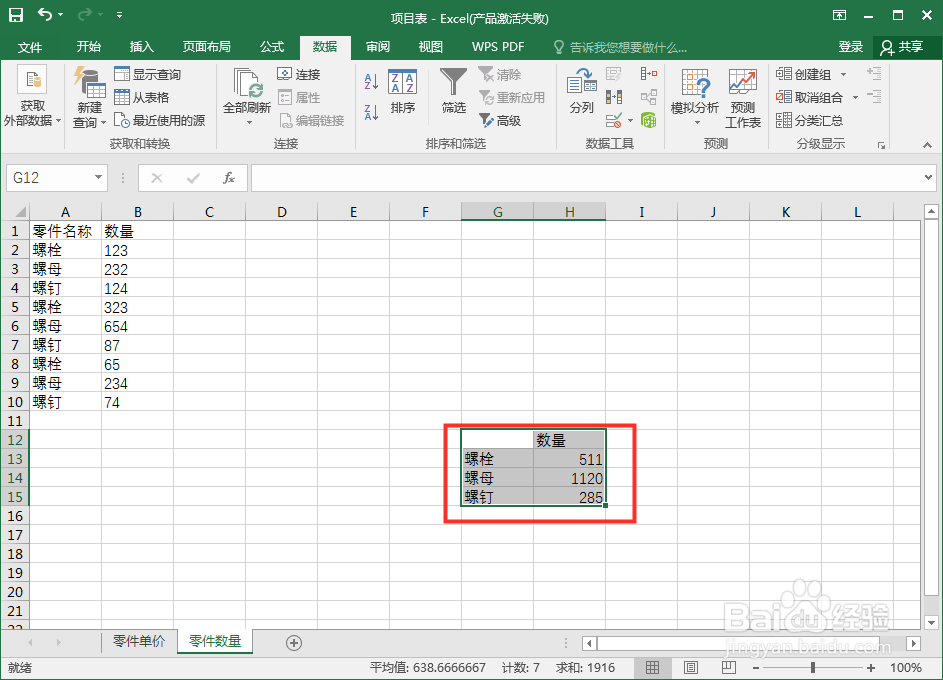Open the custom Sort dialog
The height and width of the screenshot is (680, 943).
pyautogui.click(x=403, y=91)
